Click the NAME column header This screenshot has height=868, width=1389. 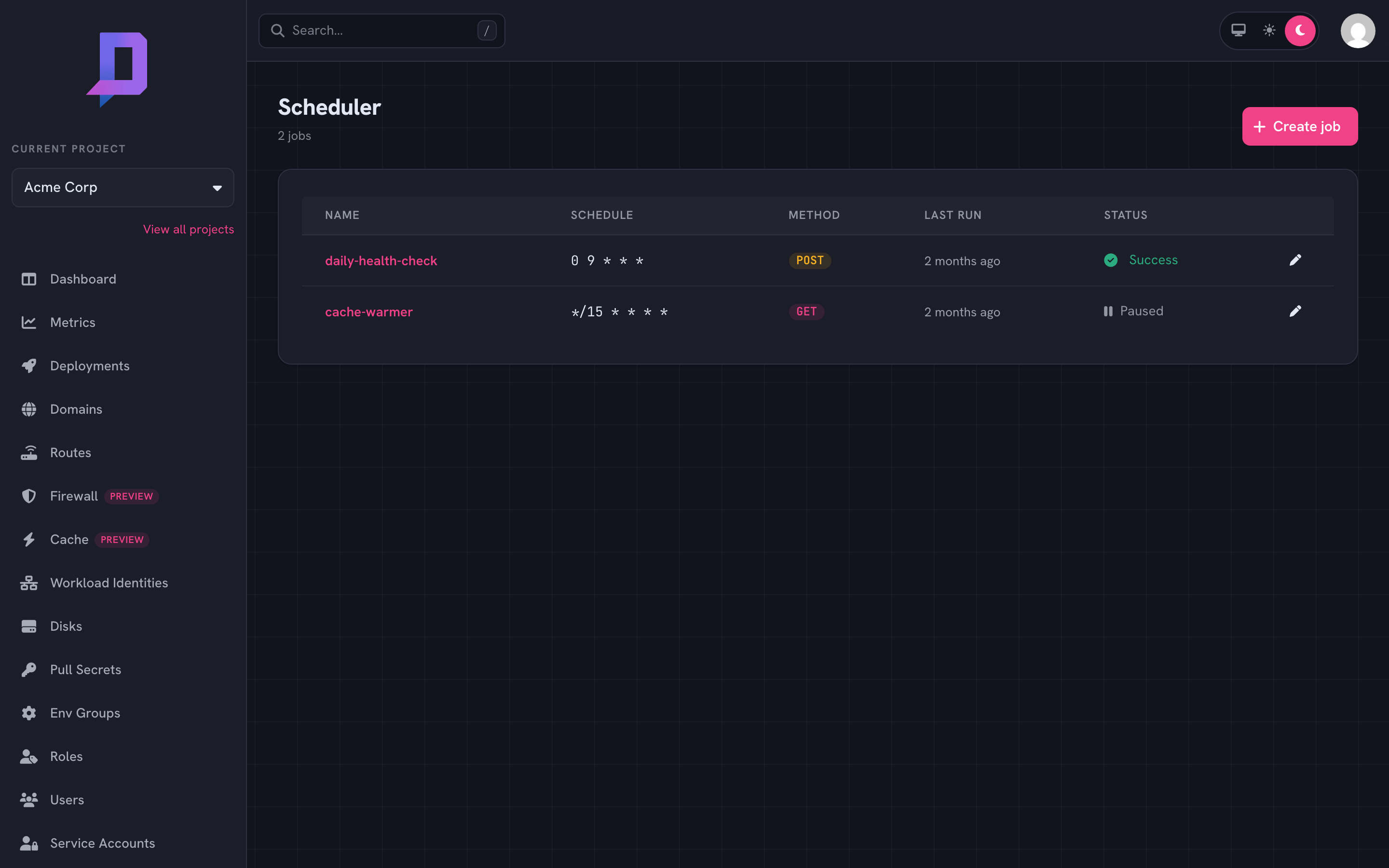coord(342,215)
